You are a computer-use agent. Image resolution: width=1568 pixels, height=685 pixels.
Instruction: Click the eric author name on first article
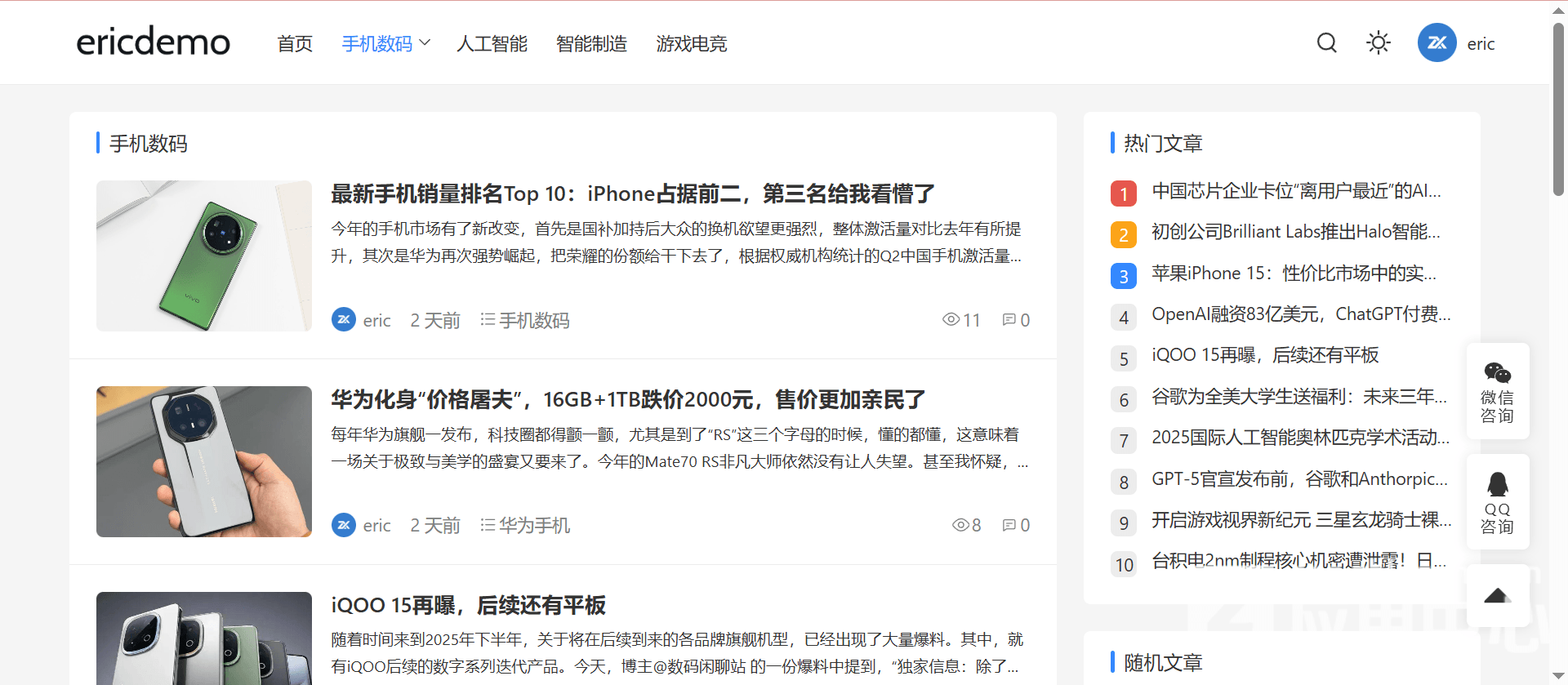376,320
